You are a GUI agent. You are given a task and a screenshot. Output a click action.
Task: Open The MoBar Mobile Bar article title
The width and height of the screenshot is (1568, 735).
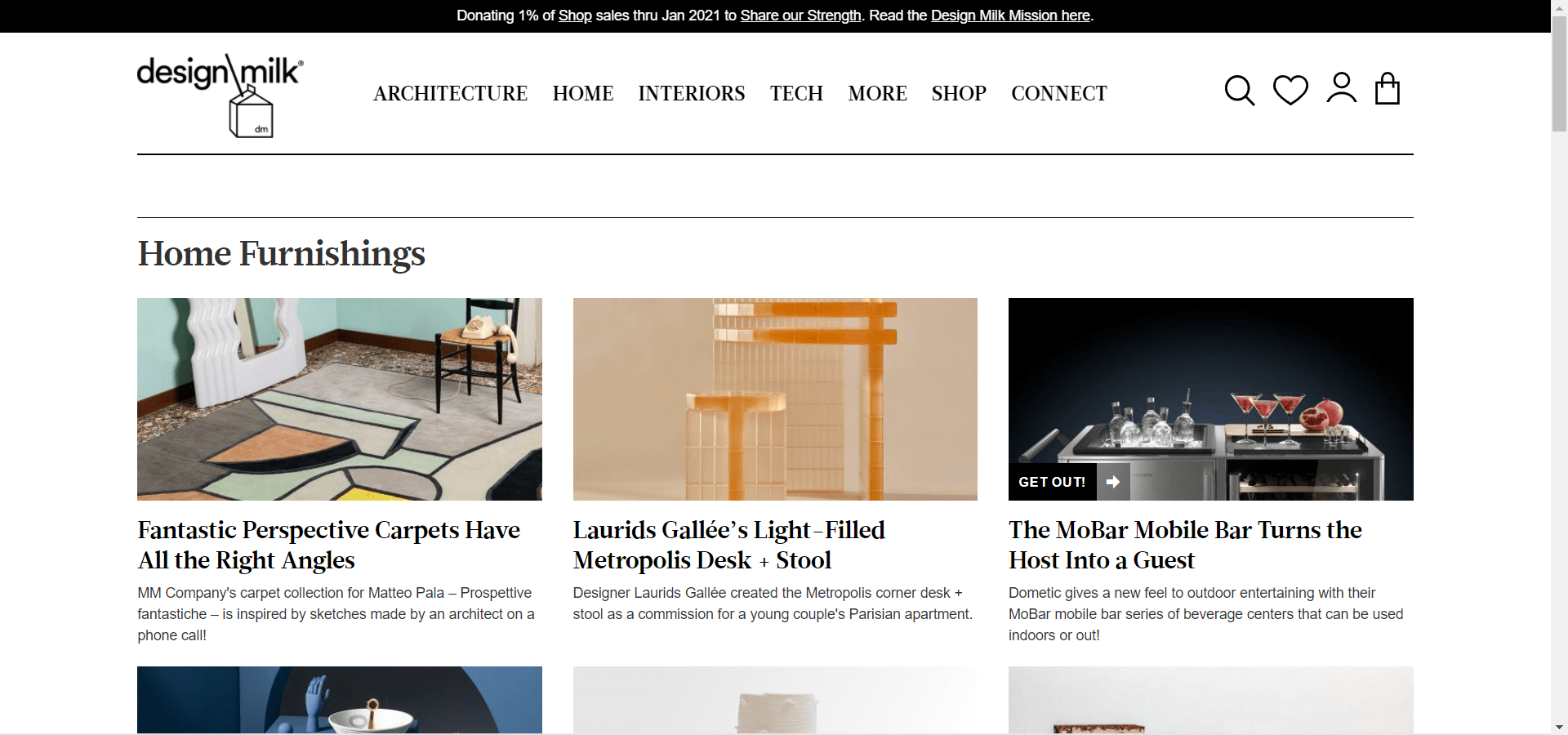1185,545
